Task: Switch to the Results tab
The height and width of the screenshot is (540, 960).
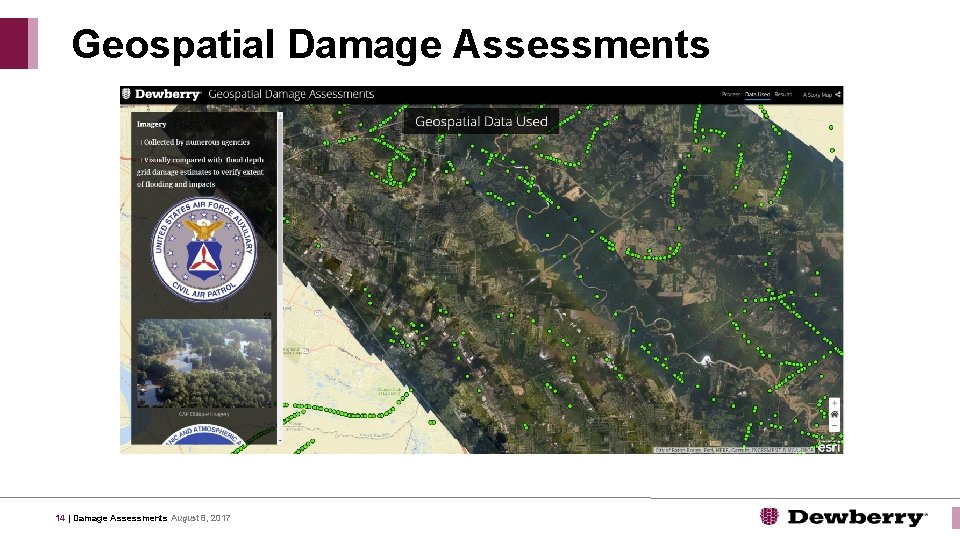Action: [x=783, y=94]
